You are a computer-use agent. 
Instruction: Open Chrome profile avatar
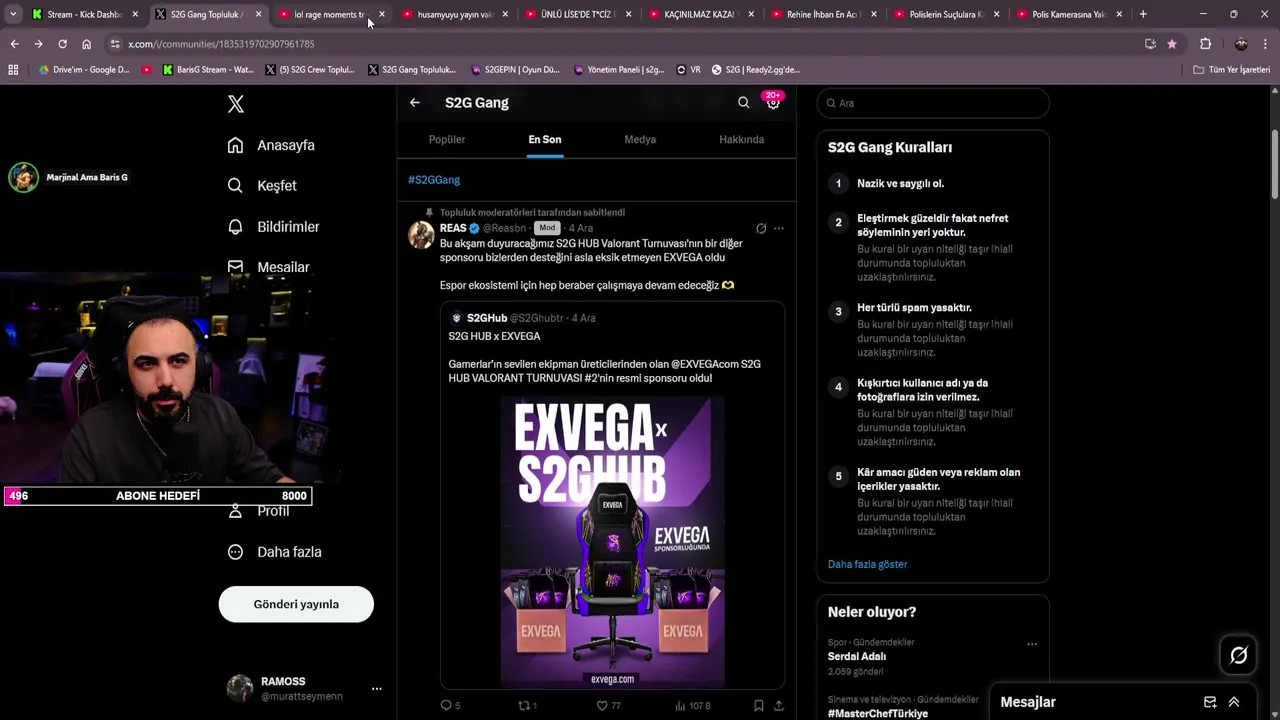coord(1241,44)
